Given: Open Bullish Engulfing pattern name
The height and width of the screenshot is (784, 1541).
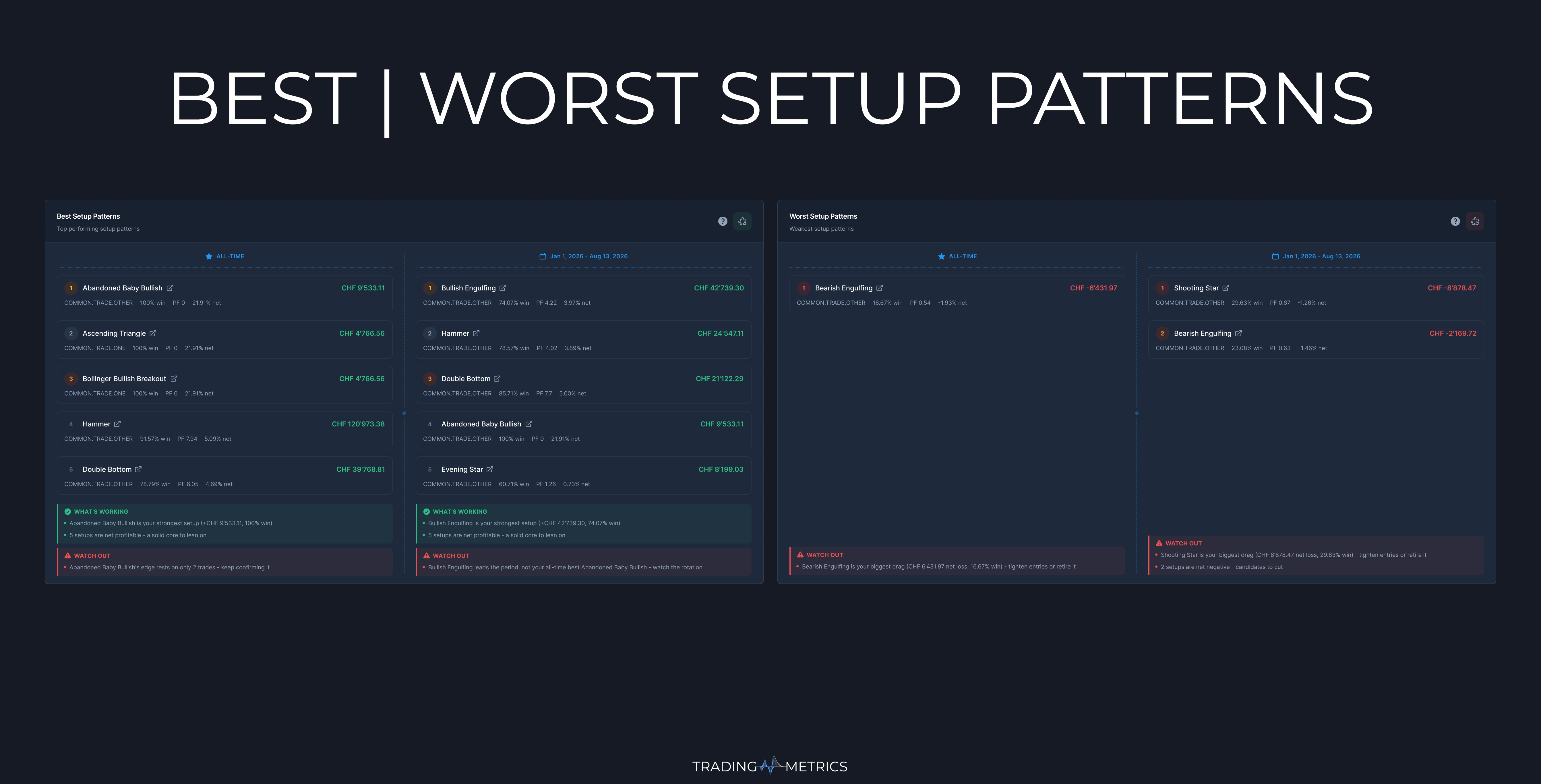Looking at the screenshot, I should pos(469,288).
